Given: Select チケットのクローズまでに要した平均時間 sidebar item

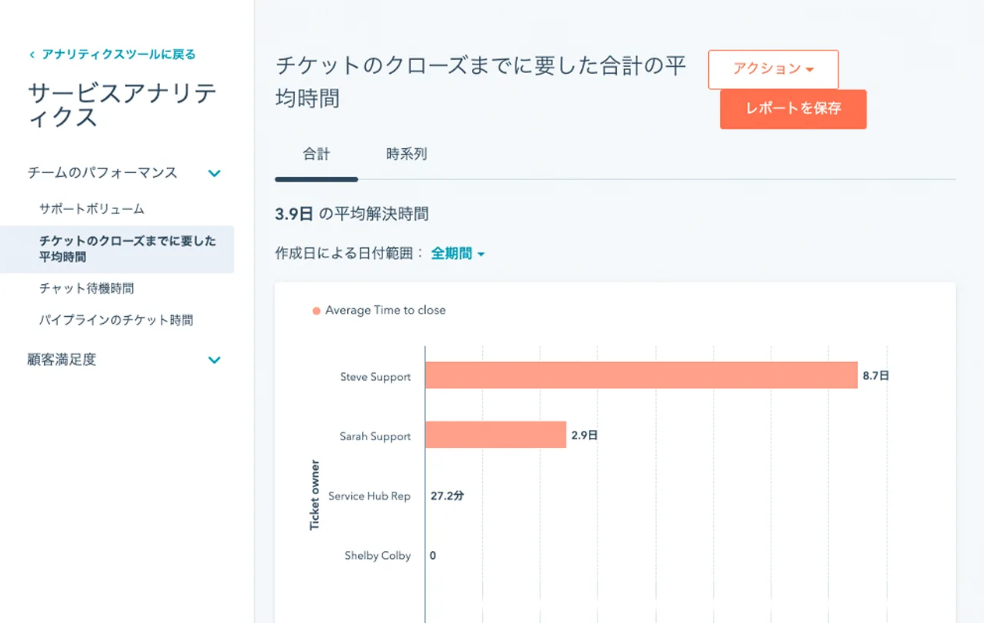Looking at the screenshot, I should (117, 249).
